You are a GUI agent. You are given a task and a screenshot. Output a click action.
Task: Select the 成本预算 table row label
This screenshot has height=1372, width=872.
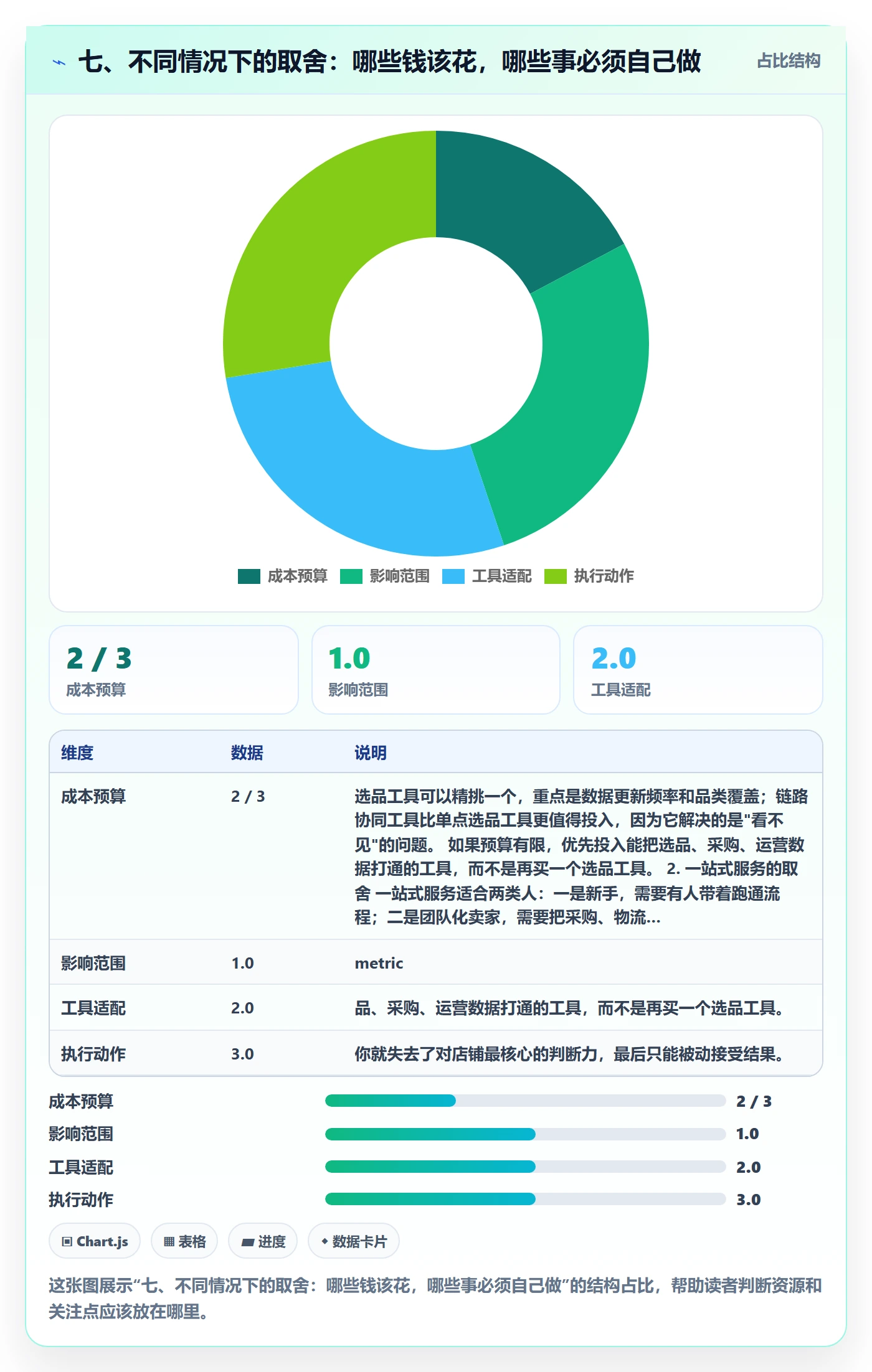pyautogui.click(x=93, y=796)
